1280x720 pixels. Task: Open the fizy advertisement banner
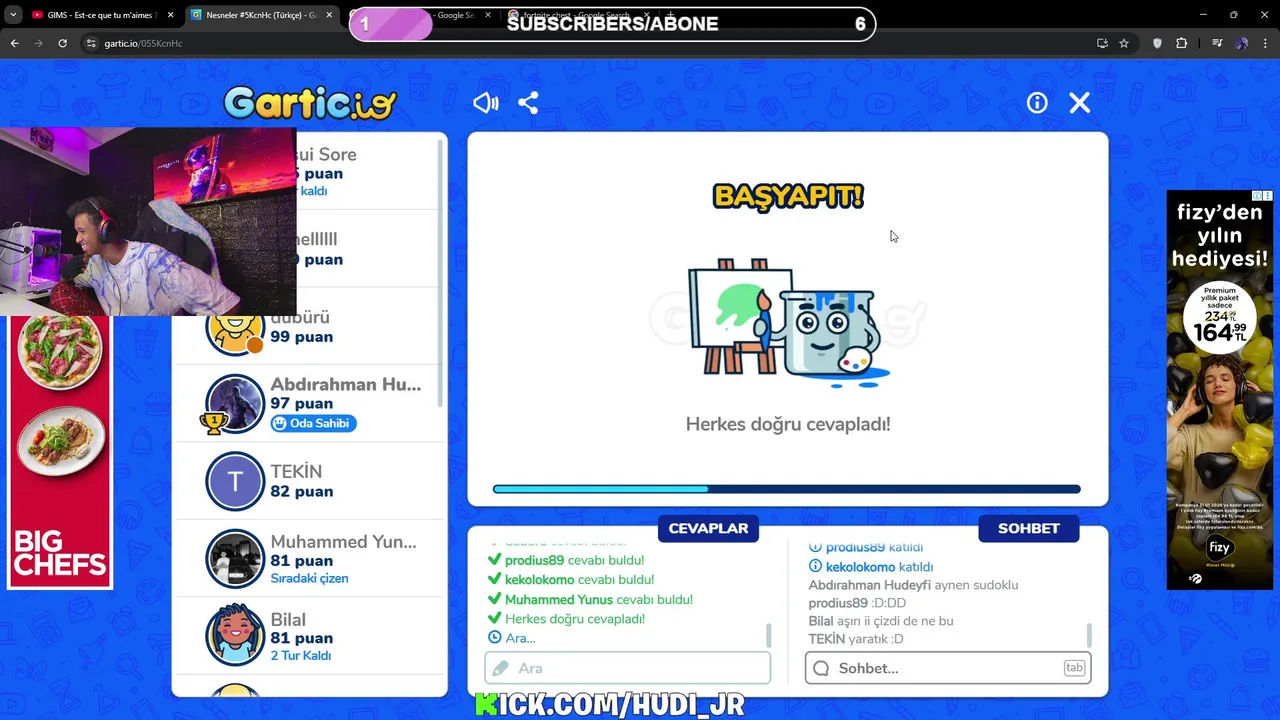point(1220,390)
